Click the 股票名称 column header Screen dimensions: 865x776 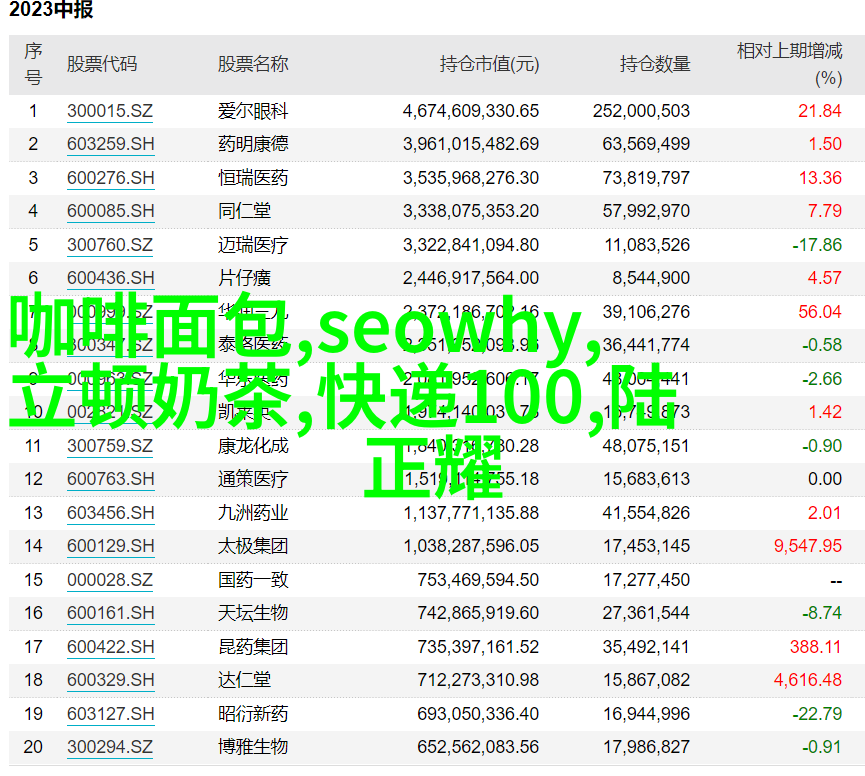point(253,64)
